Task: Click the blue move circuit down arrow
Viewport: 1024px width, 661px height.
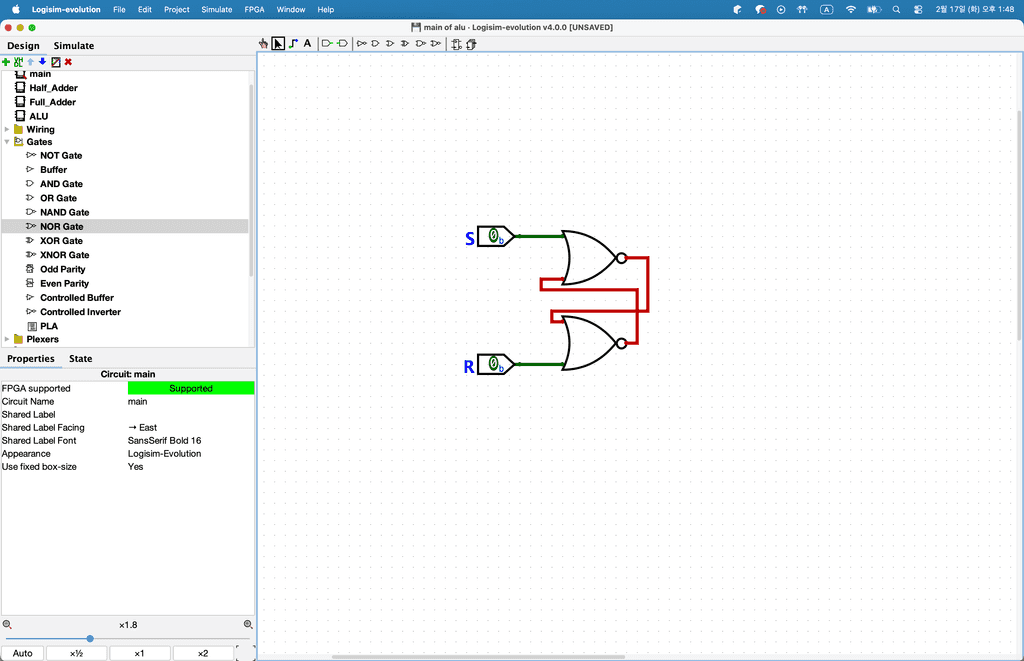Action: 42,62
